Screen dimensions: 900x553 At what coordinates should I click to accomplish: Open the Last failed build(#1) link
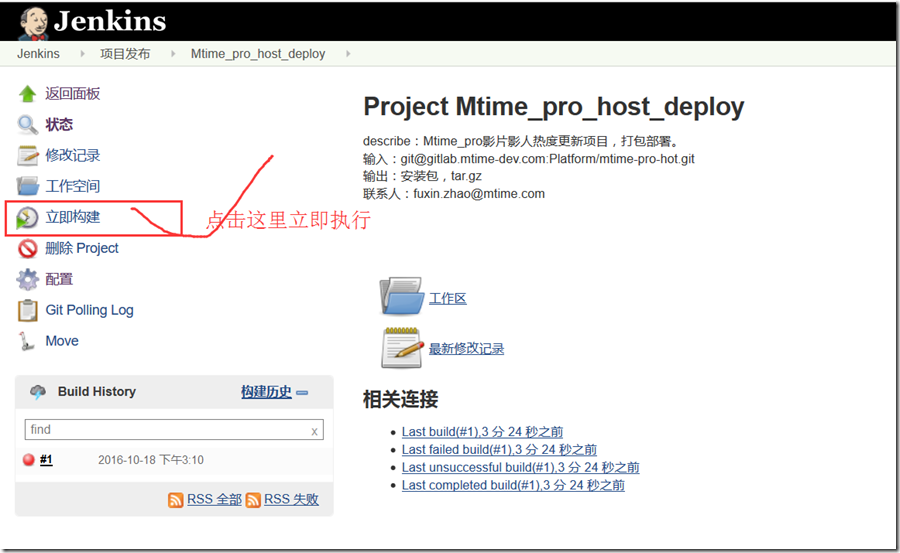[x=499, y=450]
